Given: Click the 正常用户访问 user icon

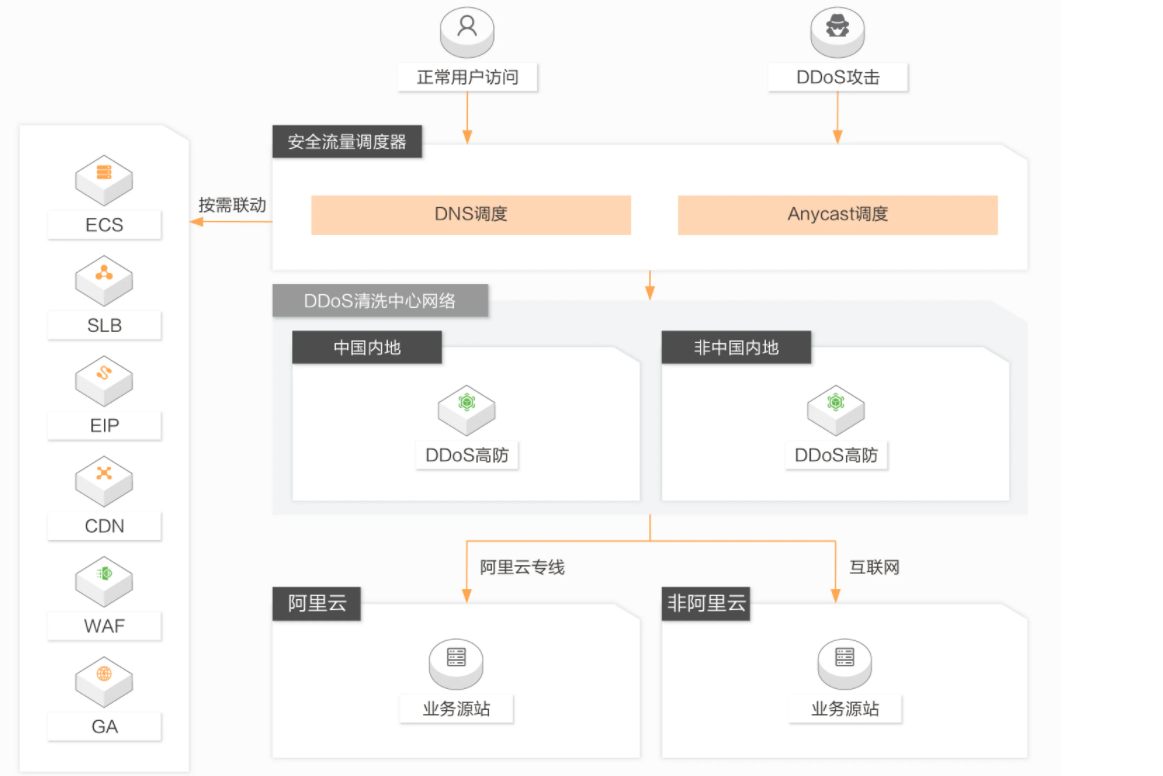Looking at the screenshot, I should pos(467,31).
